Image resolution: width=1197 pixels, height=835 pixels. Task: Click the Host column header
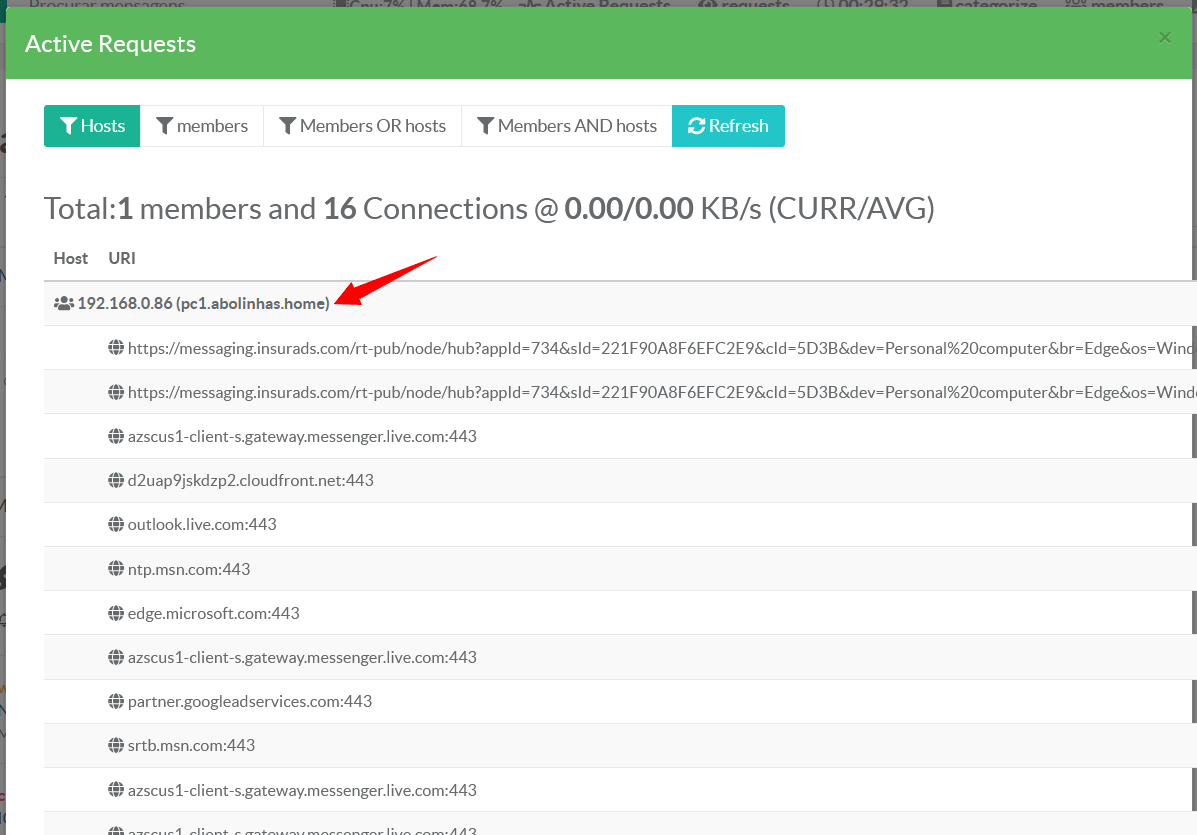(x=71, y=258)
